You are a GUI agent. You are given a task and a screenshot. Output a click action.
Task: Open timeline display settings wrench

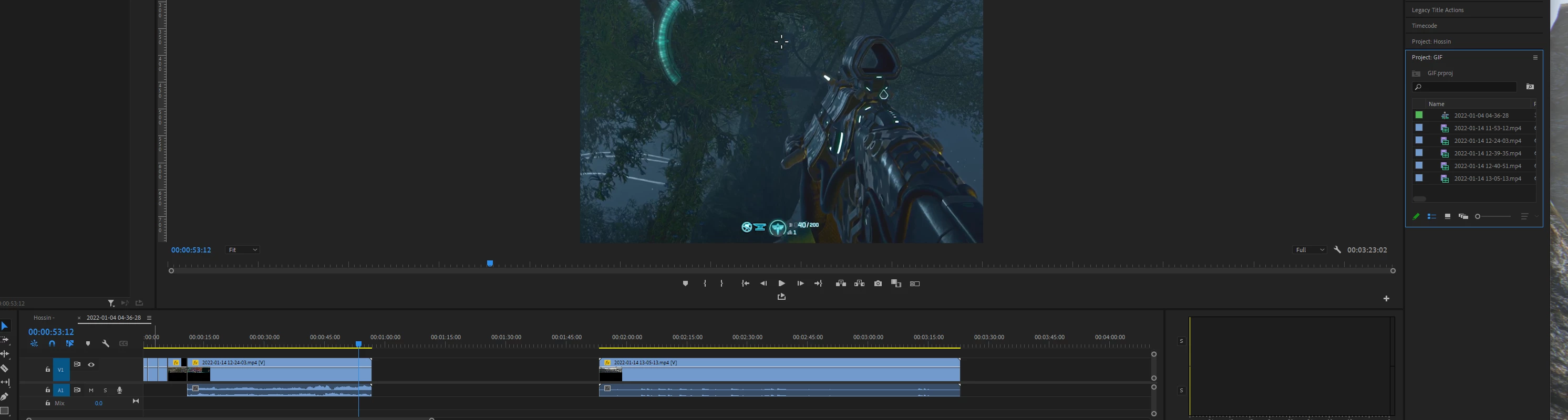106,343
